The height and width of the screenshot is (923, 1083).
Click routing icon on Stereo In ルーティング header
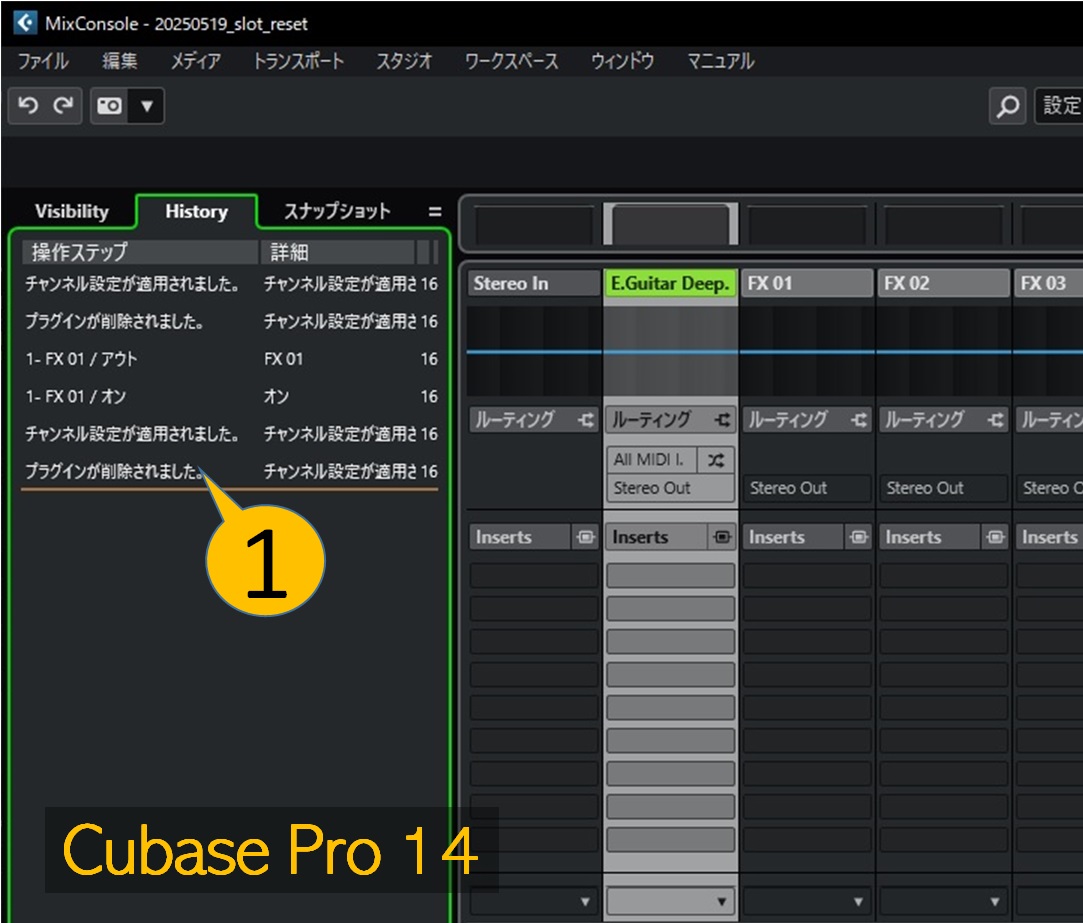click(x=586, y=419)
